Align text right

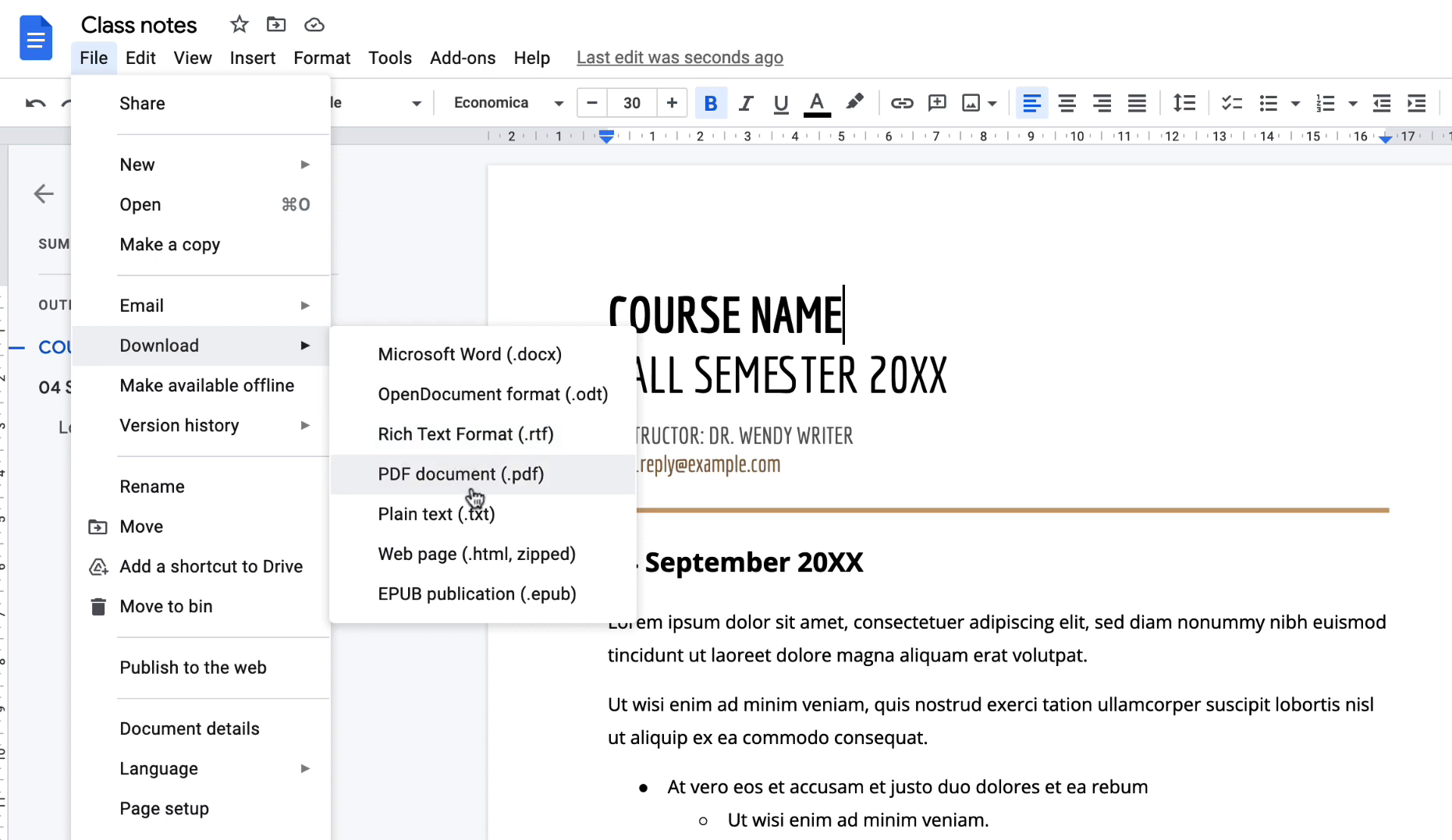(x=1102, y=103)
